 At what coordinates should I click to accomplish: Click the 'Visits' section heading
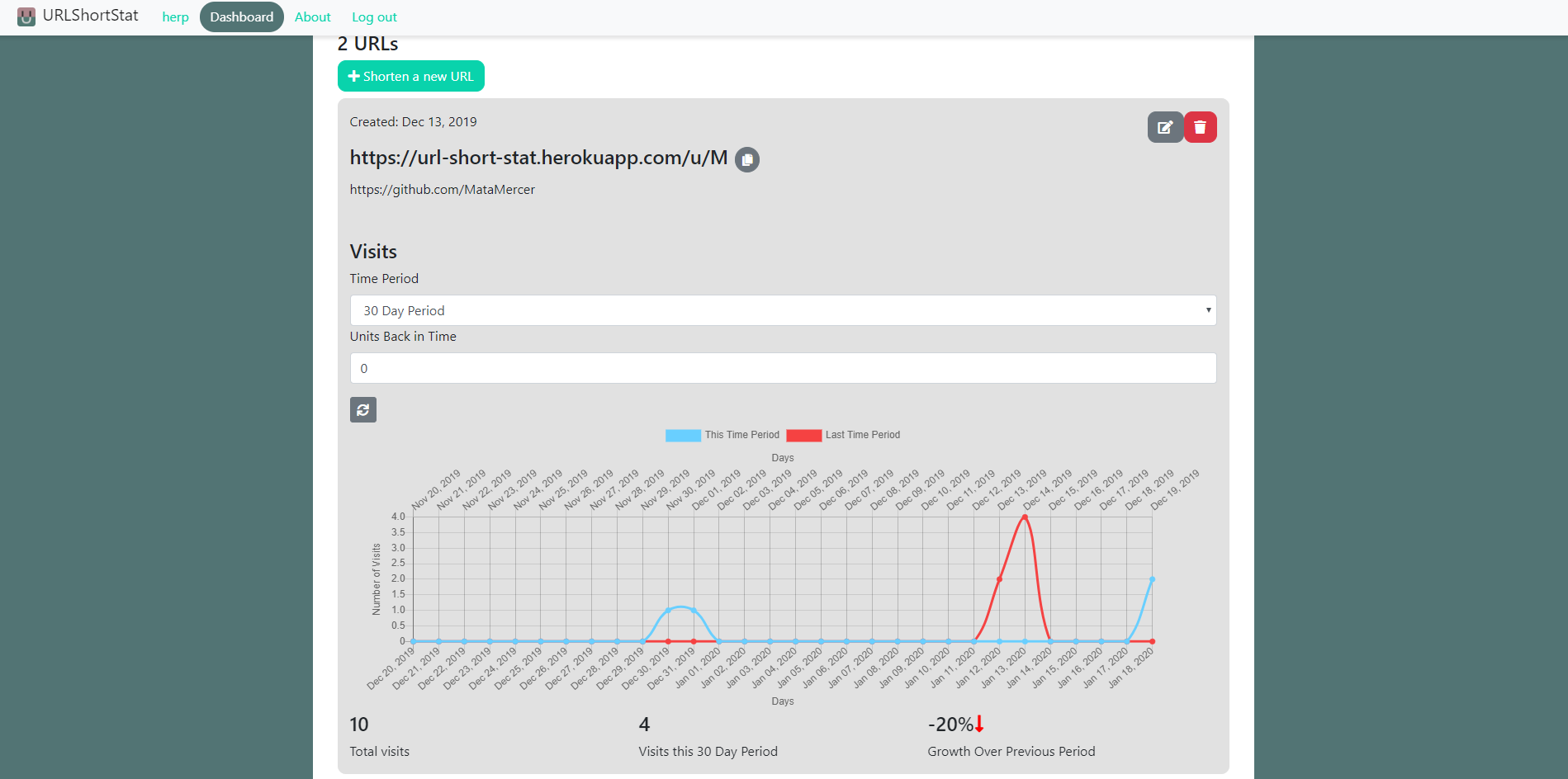tap(373, 252)
